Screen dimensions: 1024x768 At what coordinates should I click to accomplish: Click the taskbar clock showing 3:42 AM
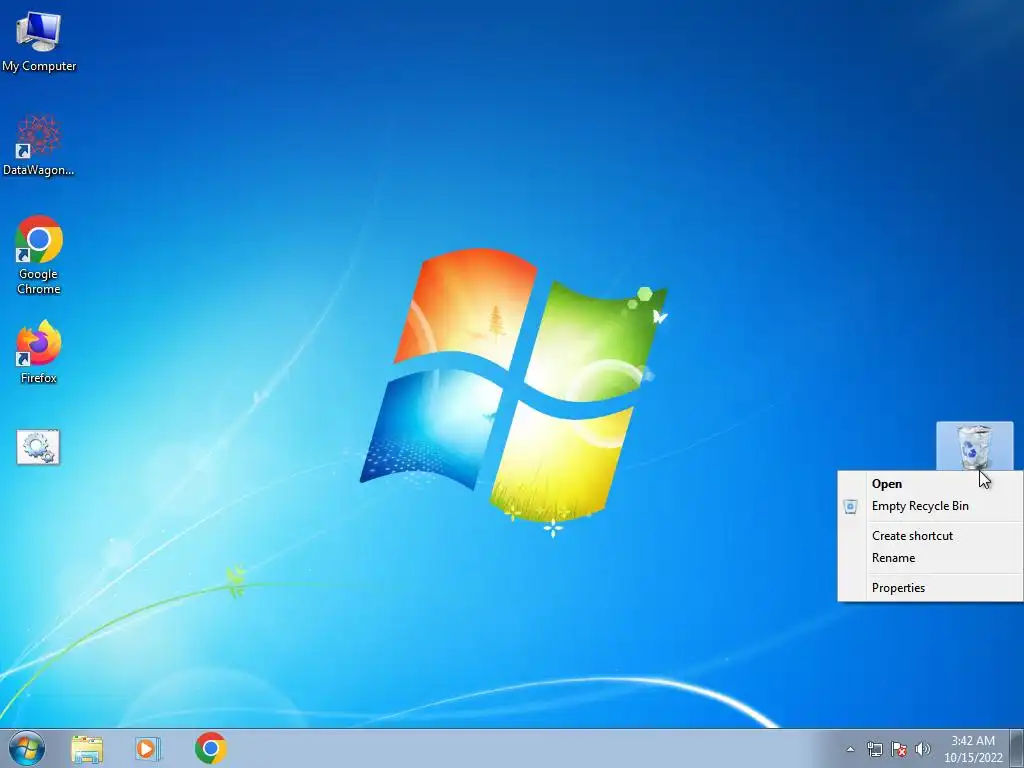[x=973, y=749]
